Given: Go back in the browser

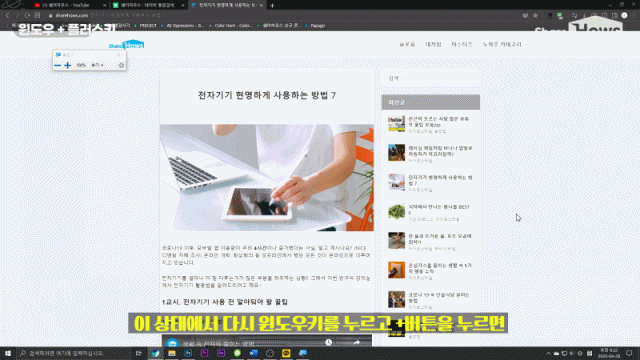Looking at the screenshot, I should coord(7,15).
